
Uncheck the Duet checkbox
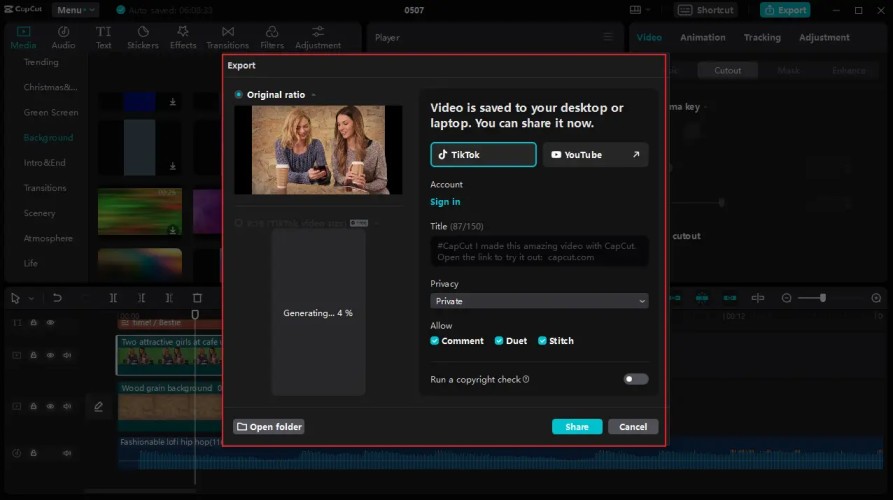(499, 341)
